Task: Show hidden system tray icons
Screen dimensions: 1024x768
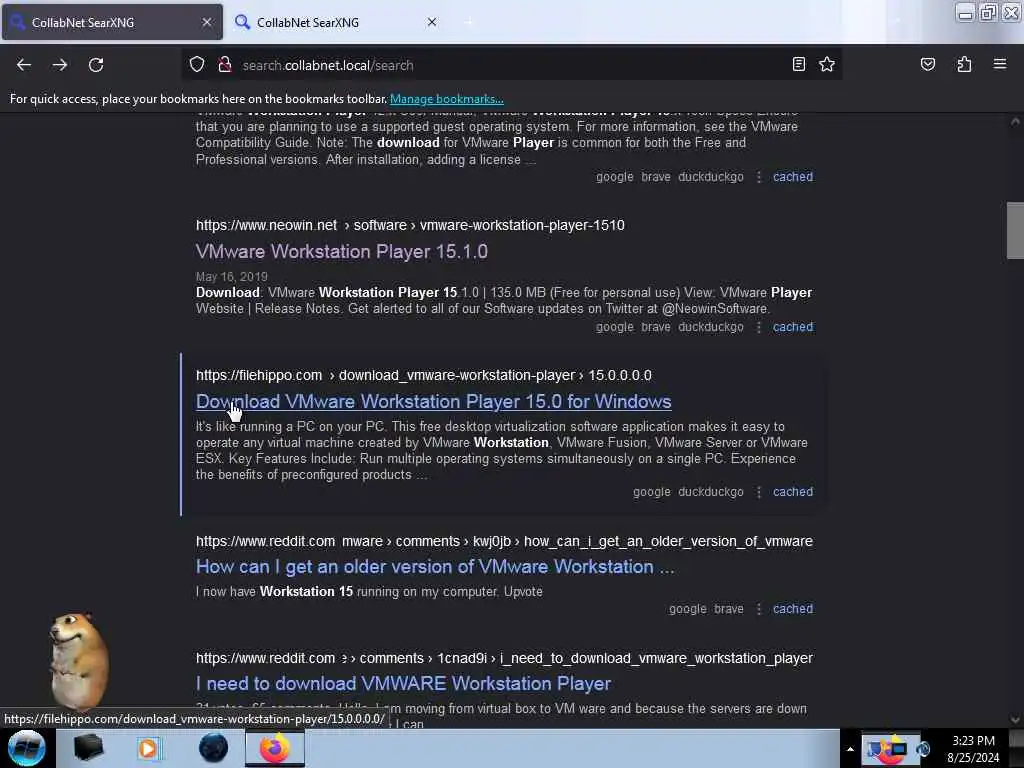Action: point(850,749)
